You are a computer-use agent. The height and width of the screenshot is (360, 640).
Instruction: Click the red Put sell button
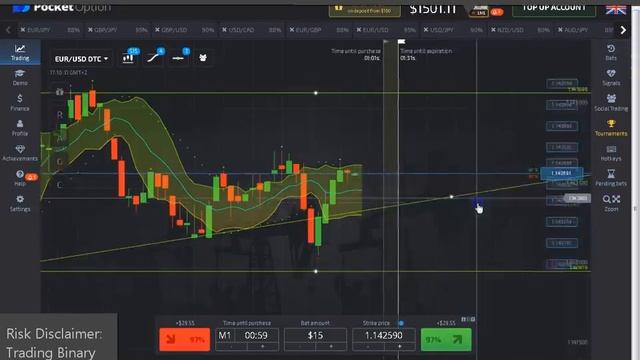[x=184, y=339]
